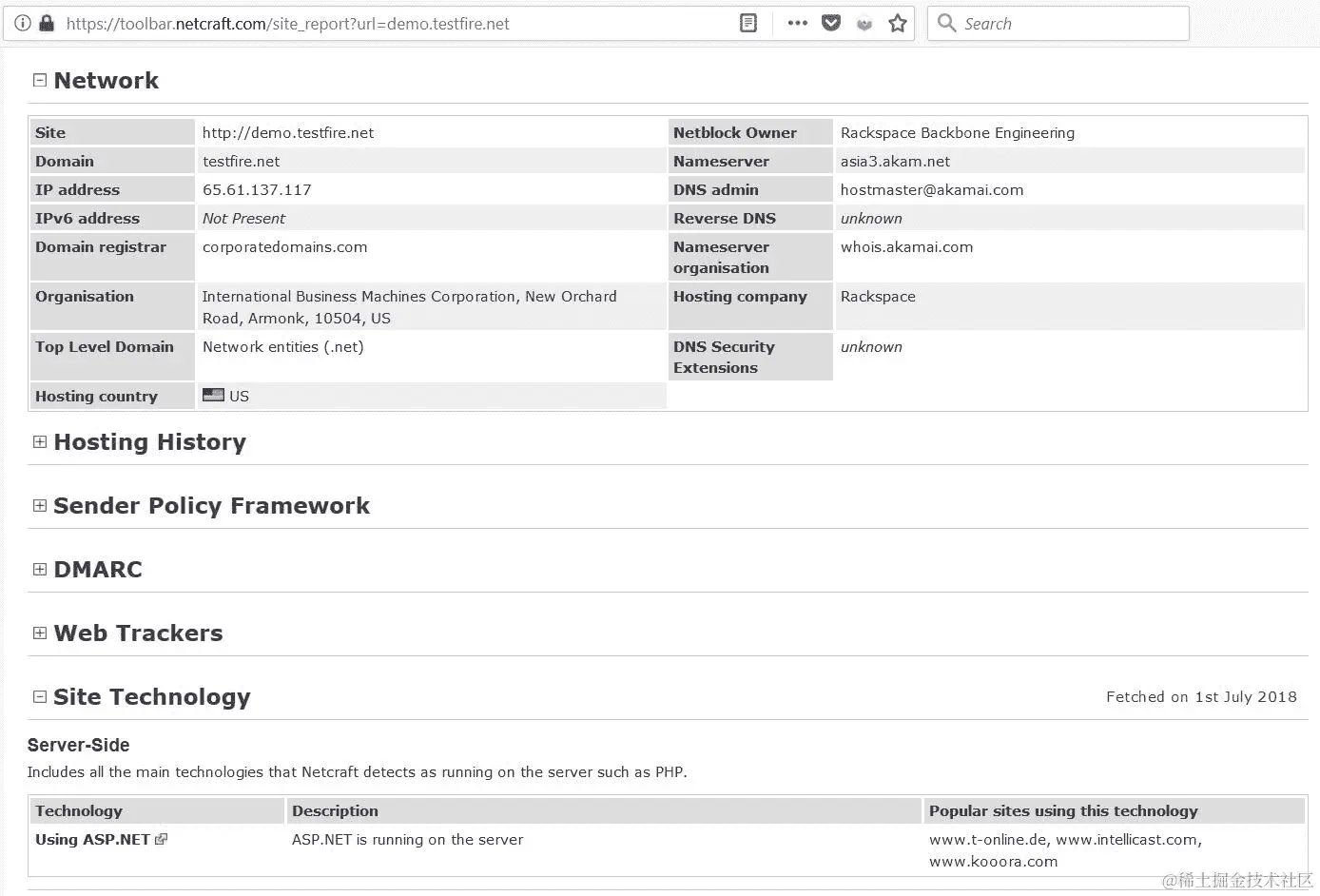The height and width of the screenshot is (896, 1320).
Task: Click 'ASP.NET is running on the server' text
Action: coord(407,839)
